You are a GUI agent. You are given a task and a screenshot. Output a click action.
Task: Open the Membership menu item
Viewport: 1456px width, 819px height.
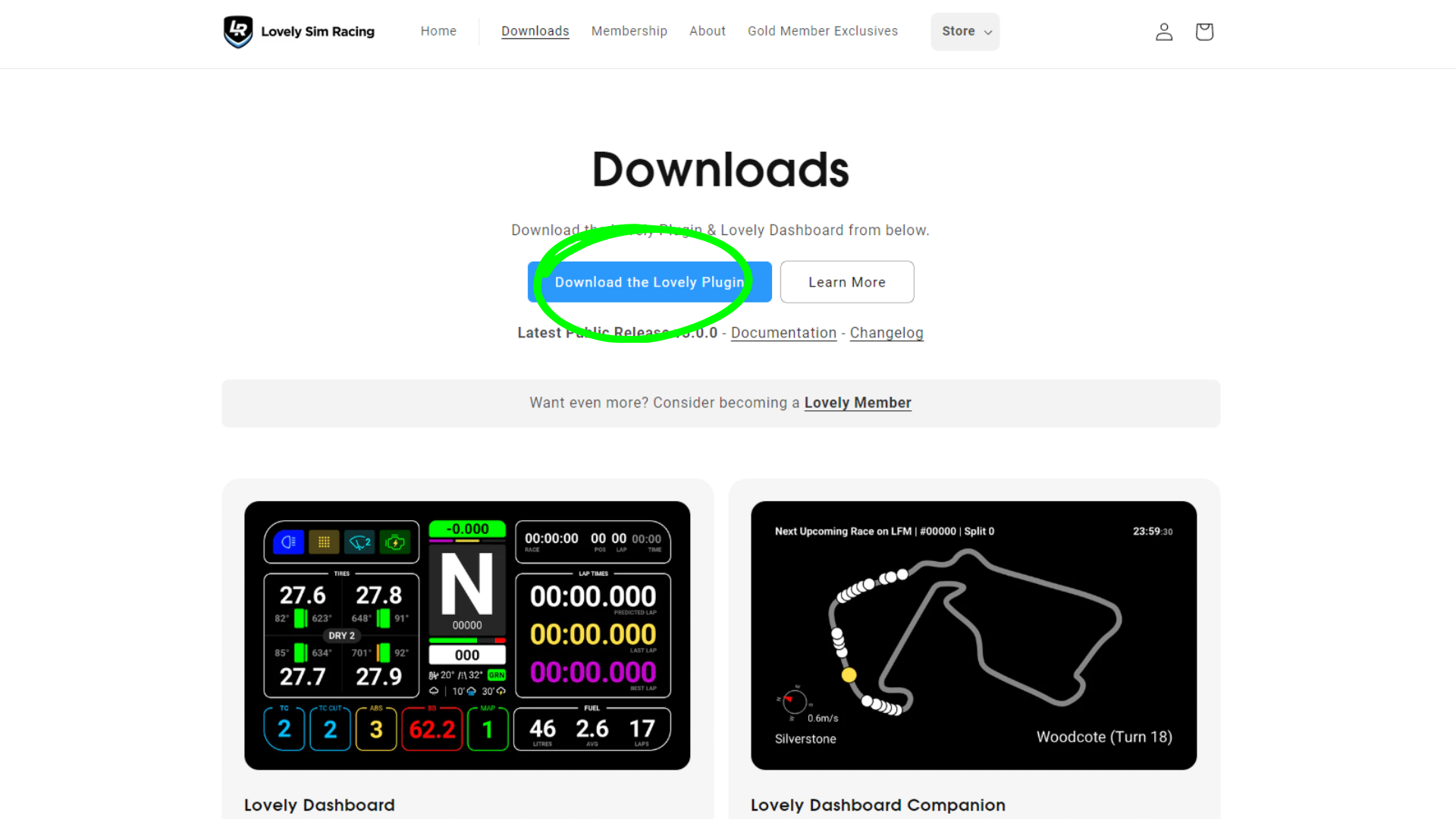tap(629, 31)
